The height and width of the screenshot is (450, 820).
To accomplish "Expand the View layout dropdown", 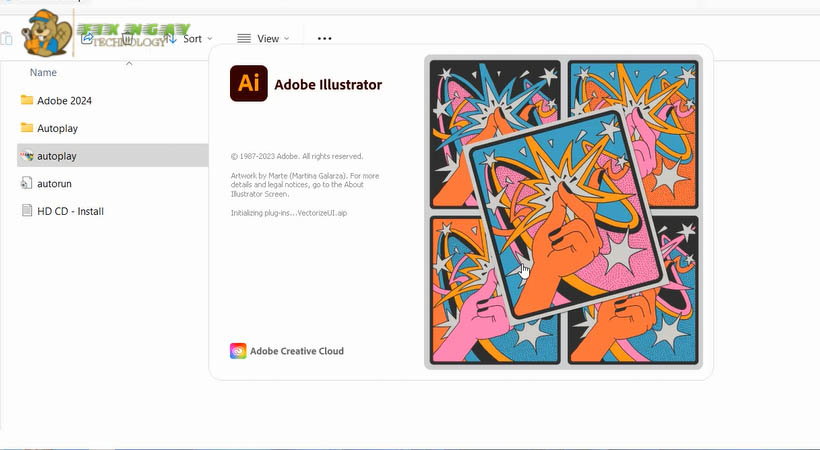I will tap(263, 38).
